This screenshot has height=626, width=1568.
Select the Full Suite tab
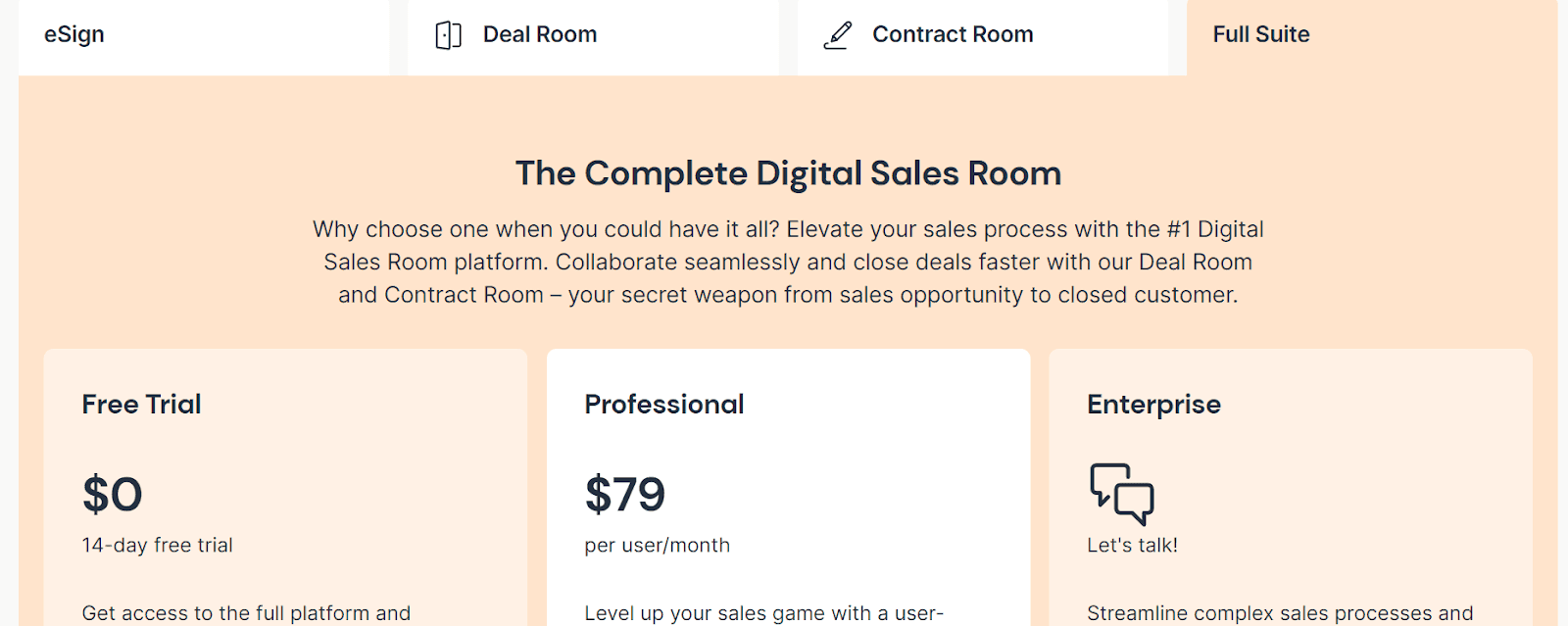point(1261,34)
